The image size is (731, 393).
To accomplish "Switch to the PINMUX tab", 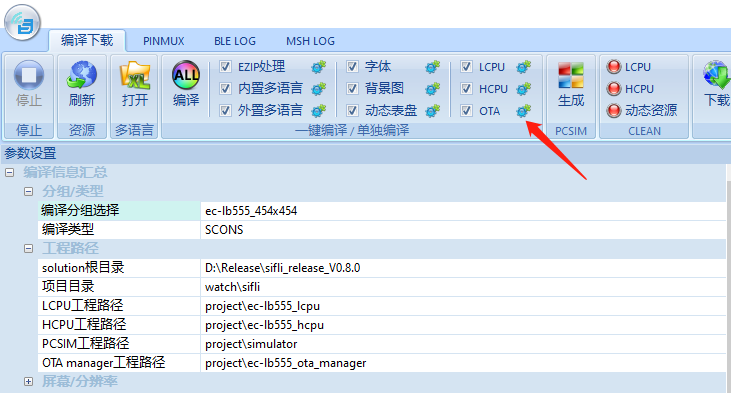I will (x=164, y=41).
